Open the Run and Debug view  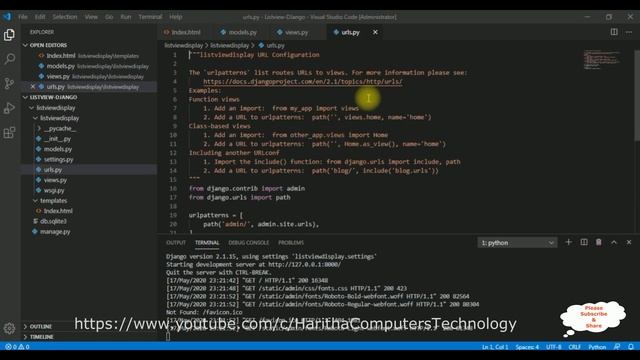coord(9,108)
